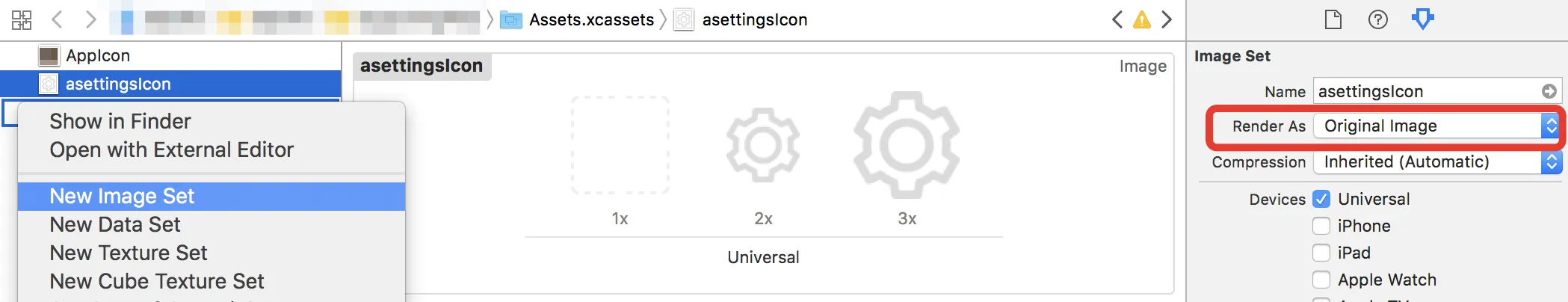Screen dimensions: 1568x302
Task: Select AppIcon in the asset list
Action: (x=97, y=55)
